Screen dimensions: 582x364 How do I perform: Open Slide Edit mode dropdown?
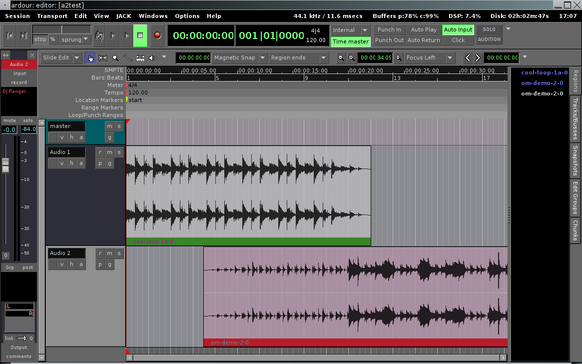pyautogui.click(x=61, y=58)
